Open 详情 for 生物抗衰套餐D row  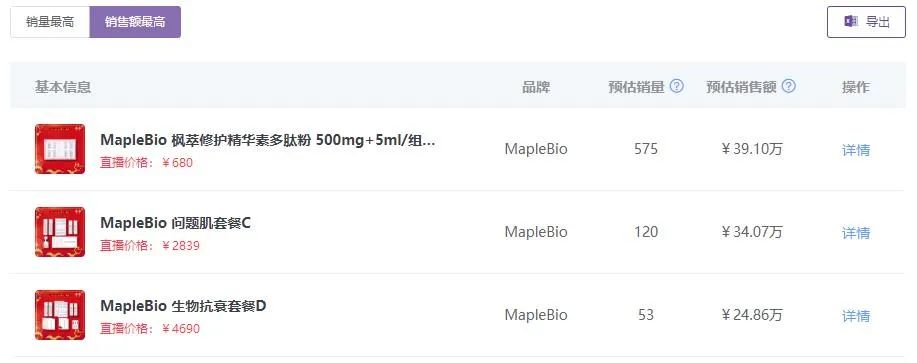[856, 316]
